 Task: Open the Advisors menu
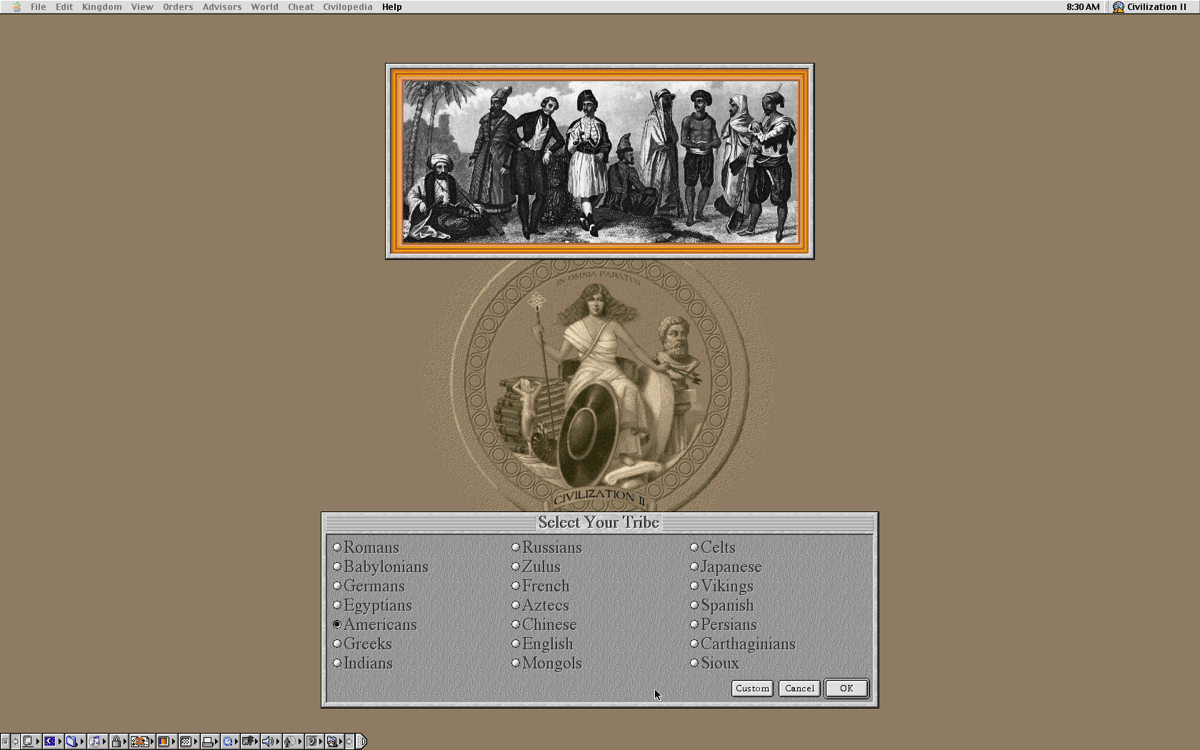[222, 7]
